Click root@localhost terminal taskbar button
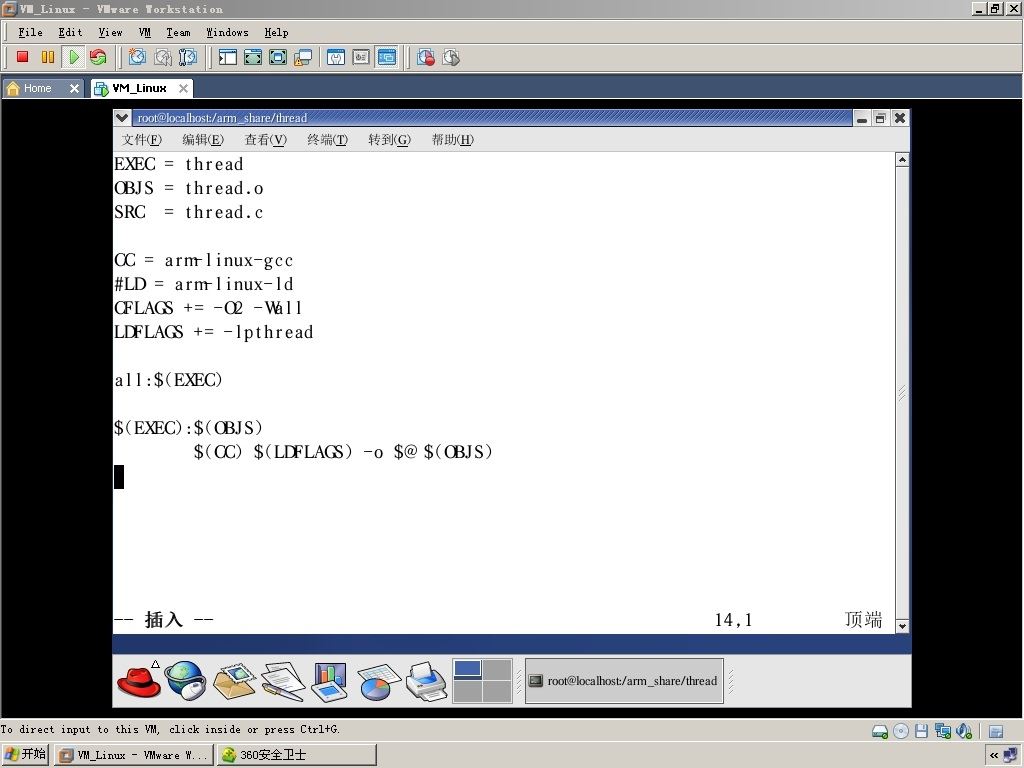The height and width of the screenshot is (768, 1024). coord(624,681)
